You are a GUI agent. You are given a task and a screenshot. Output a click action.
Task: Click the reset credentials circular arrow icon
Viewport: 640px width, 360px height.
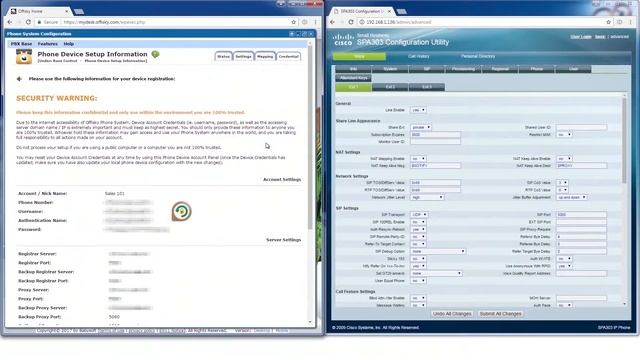182,211
